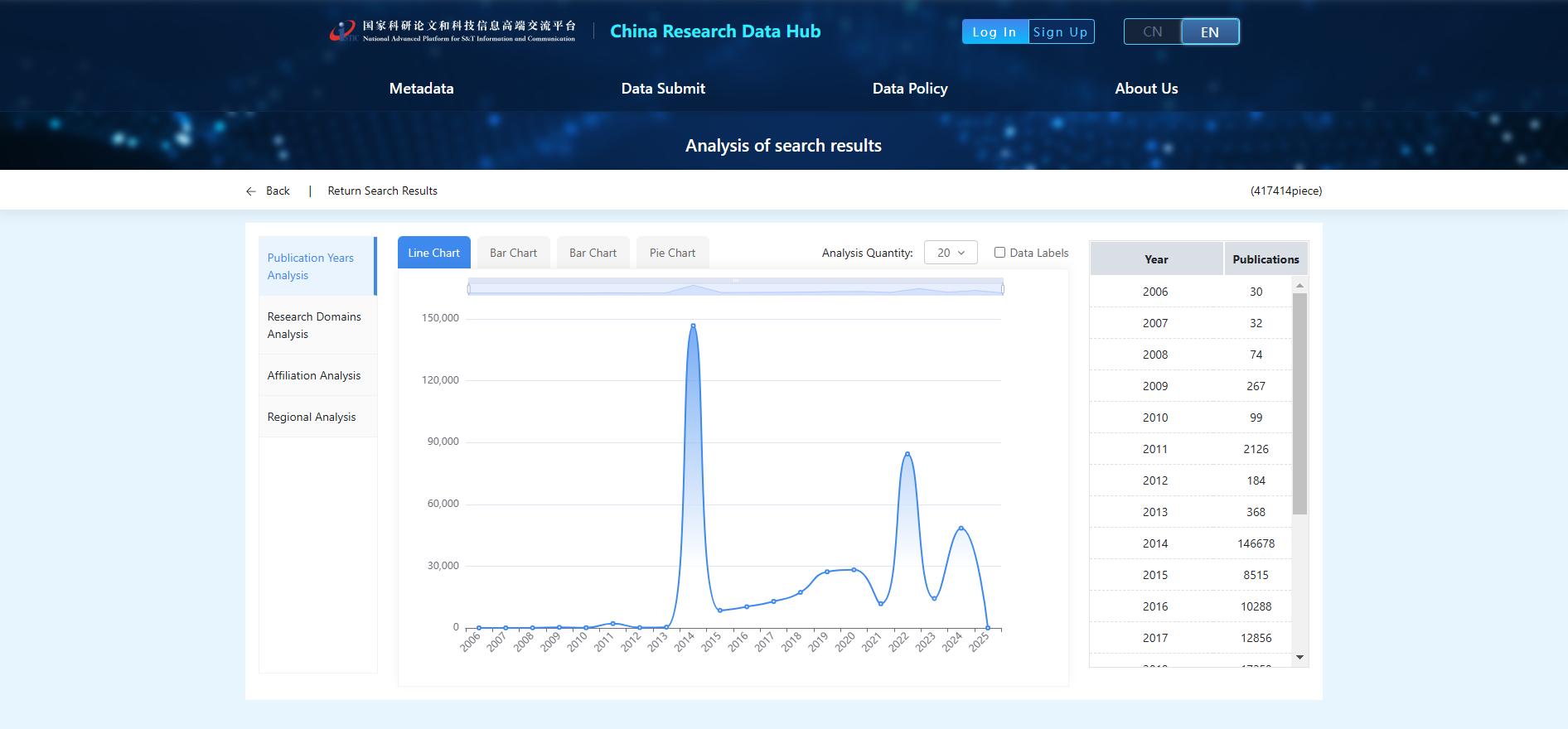
Task: Click the publications table scrollbar thumb
Action: point(1299,403)
